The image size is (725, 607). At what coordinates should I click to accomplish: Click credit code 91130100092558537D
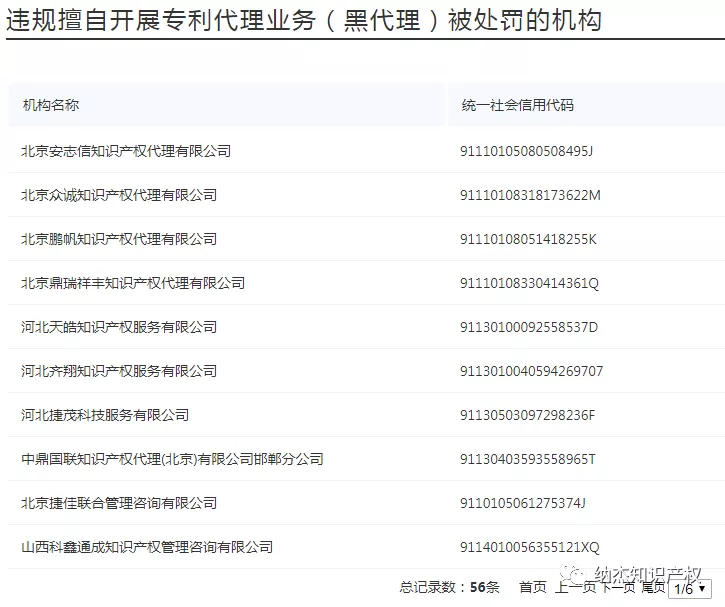tap(528, 327)
